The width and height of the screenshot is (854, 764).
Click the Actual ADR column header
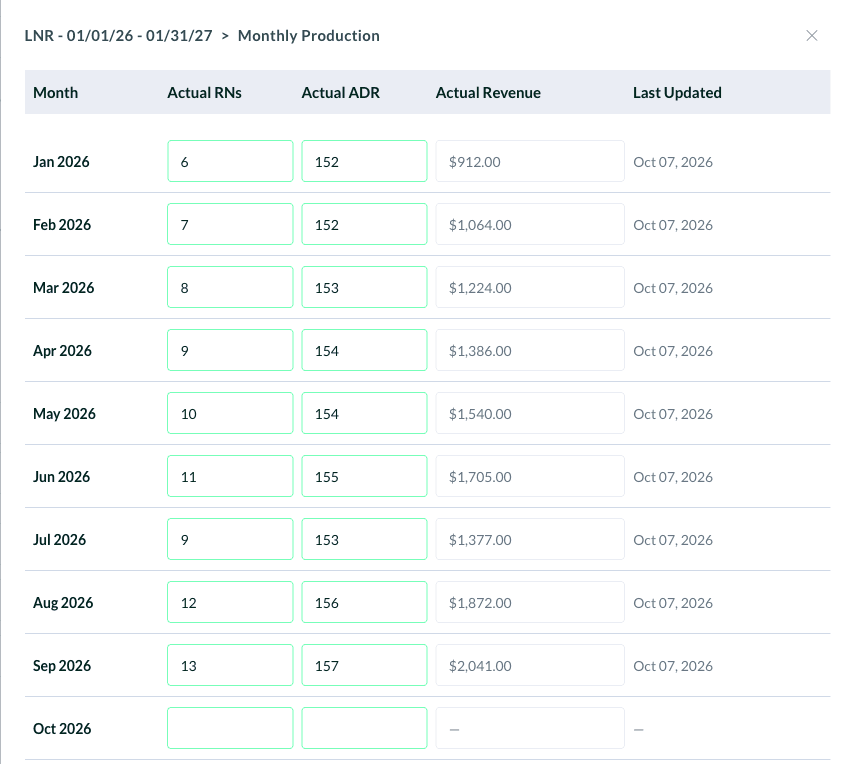point(340,93)
